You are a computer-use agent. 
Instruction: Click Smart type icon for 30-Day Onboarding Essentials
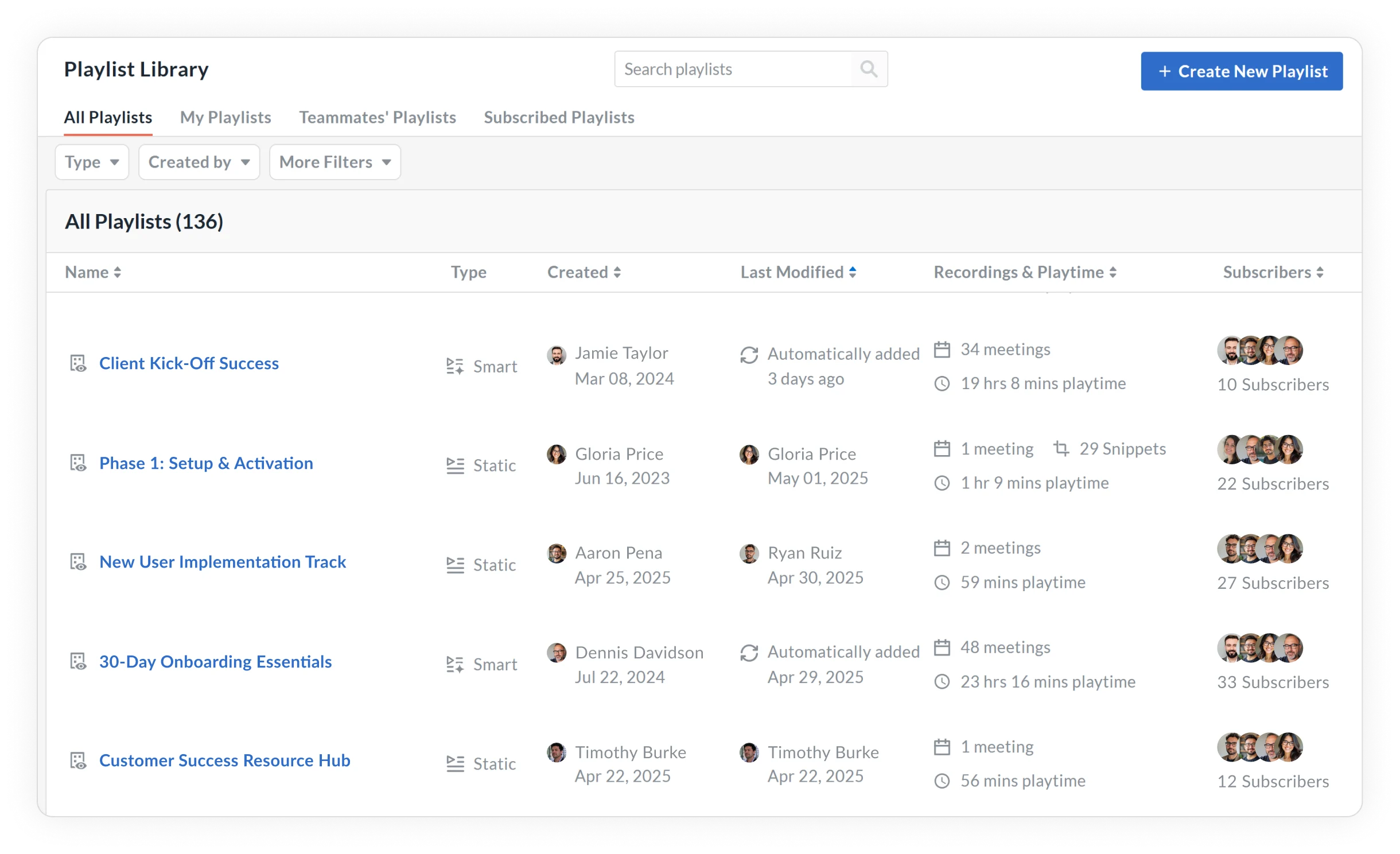[x=455, y=664]
